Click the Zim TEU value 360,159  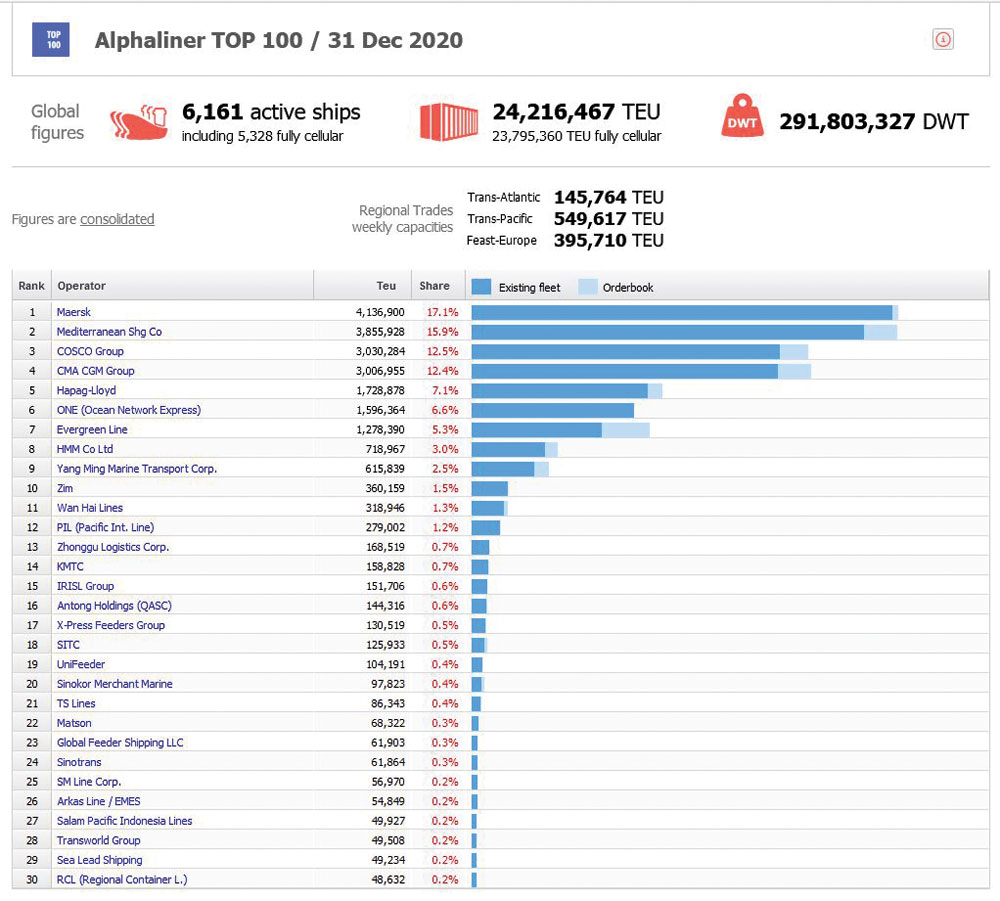click(x=385, y=488)
